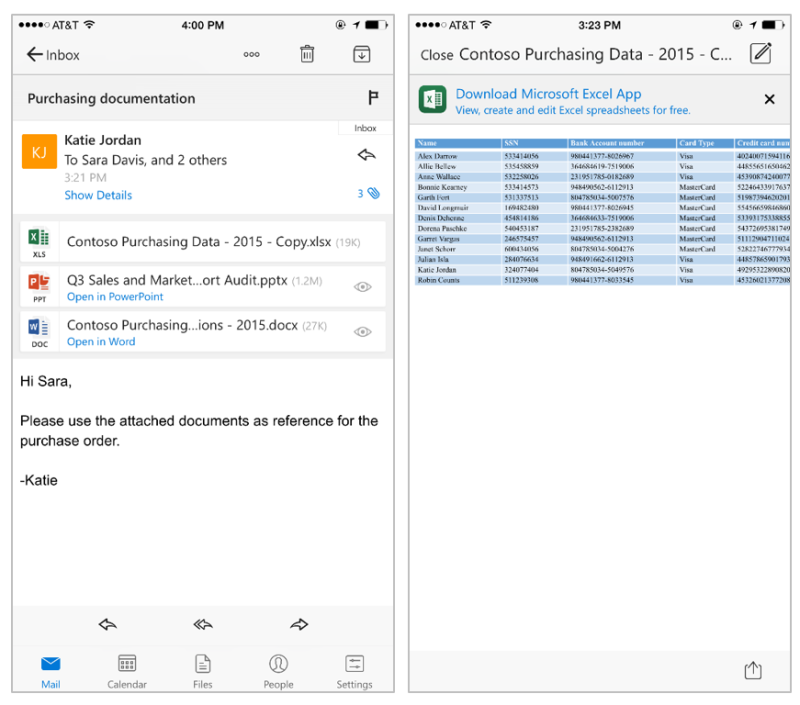Switch to the Calendar tab
Viewport: 800px width, 705px height.
[127, 670]
